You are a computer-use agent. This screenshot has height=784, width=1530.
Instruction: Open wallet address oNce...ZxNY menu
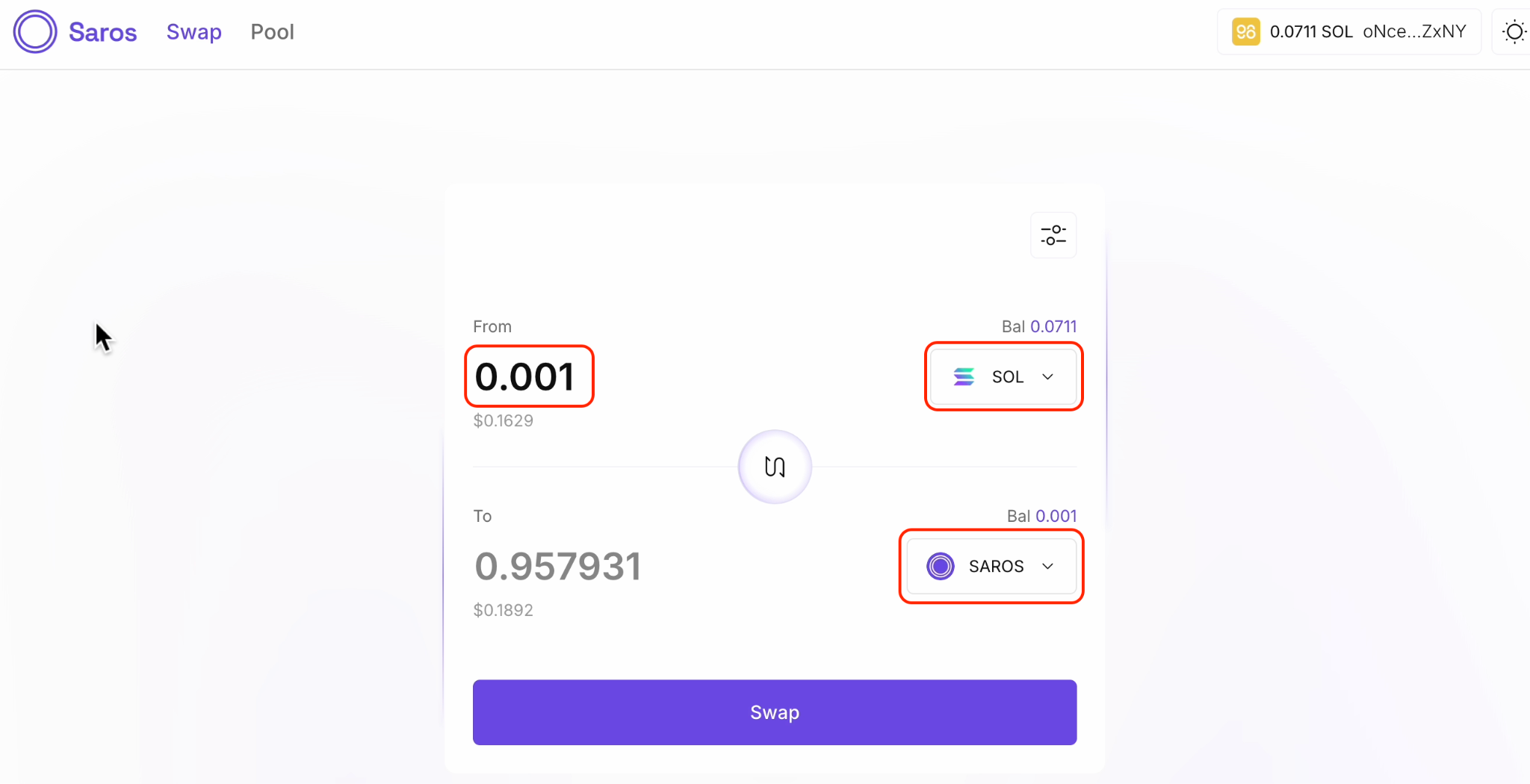click(x=1414, y=32)
